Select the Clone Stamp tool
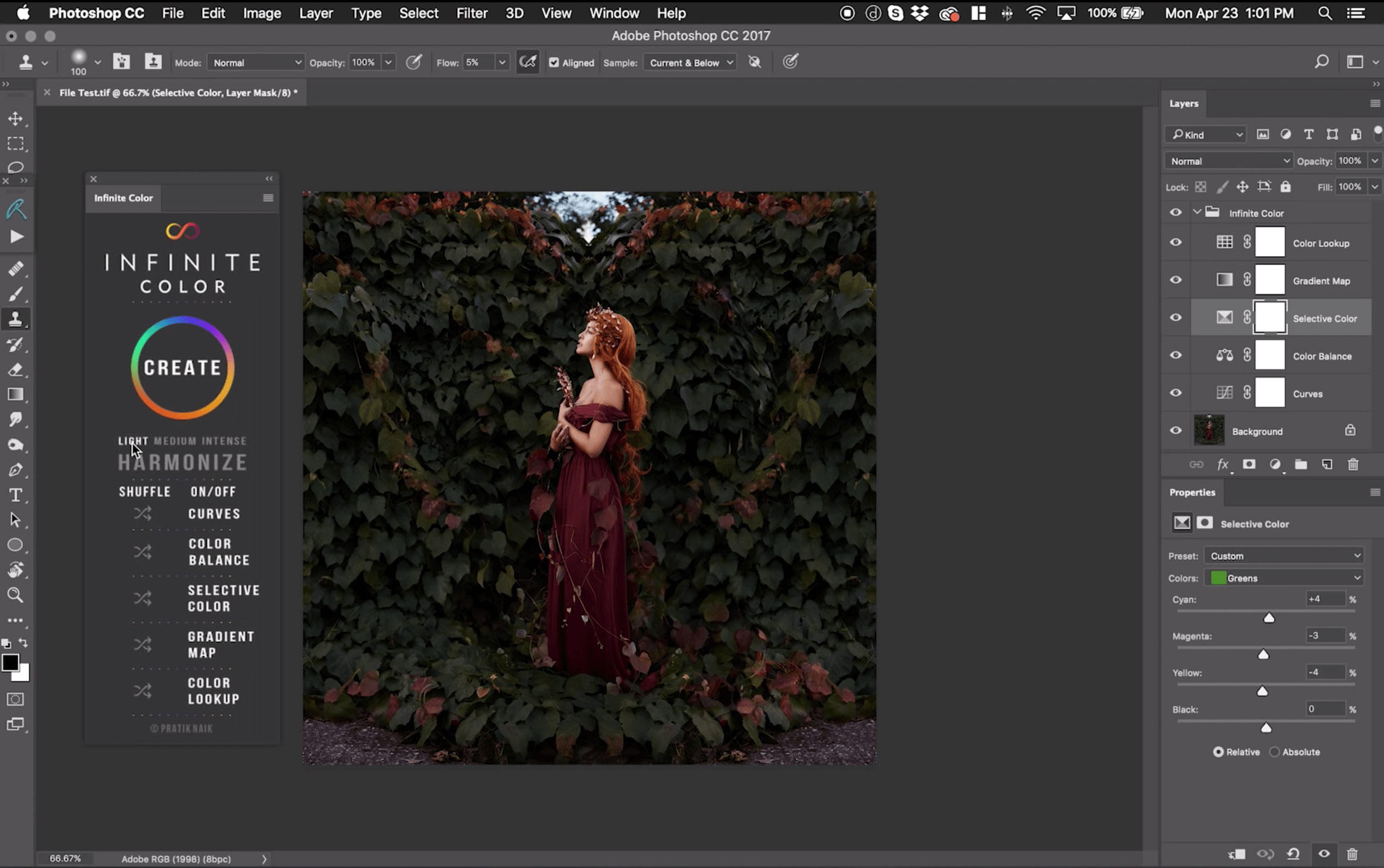The image size is (1384, 868). [x=16, y=319]
